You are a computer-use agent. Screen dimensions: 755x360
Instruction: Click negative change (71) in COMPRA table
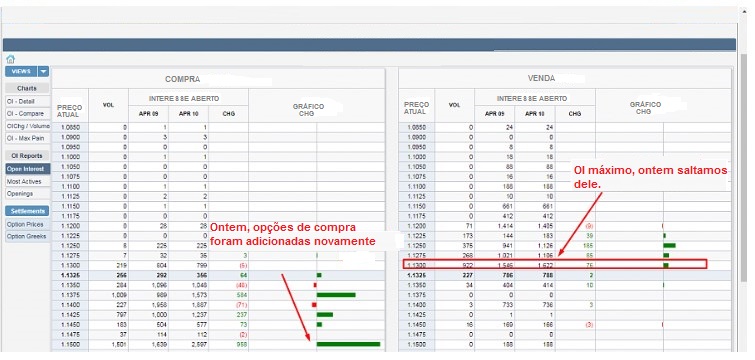pos(241,305)
